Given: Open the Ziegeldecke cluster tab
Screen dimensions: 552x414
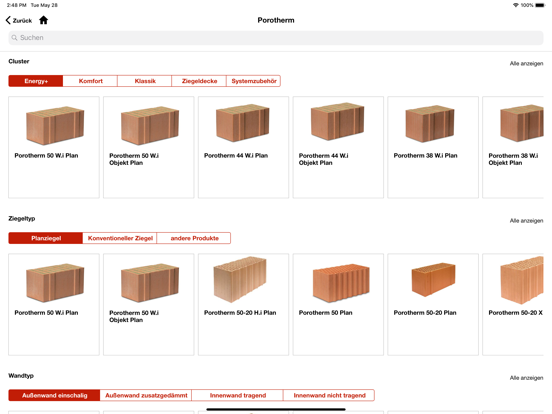Looking at the screenshot, I should pos(199,81).
